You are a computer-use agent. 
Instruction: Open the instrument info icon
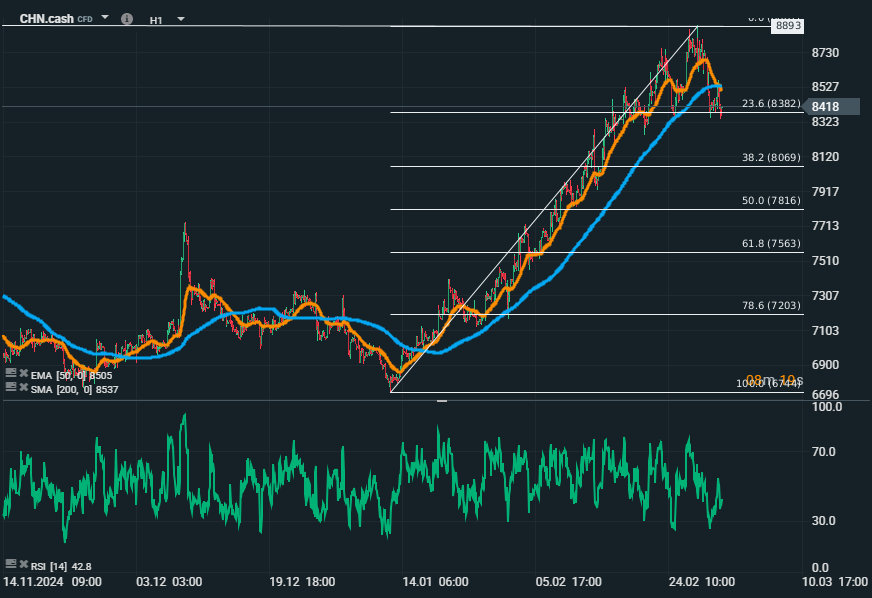pos(127,19)
